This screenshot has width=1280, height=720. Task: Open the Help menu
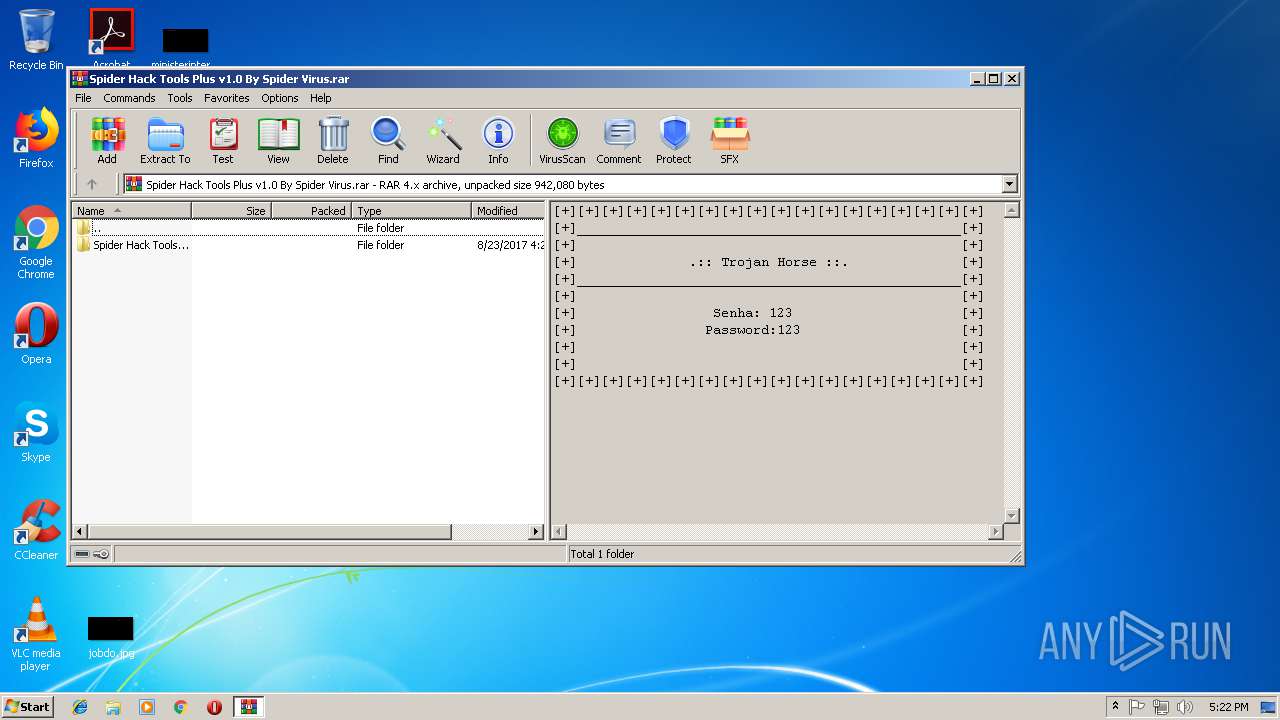[x=320, y=98]
